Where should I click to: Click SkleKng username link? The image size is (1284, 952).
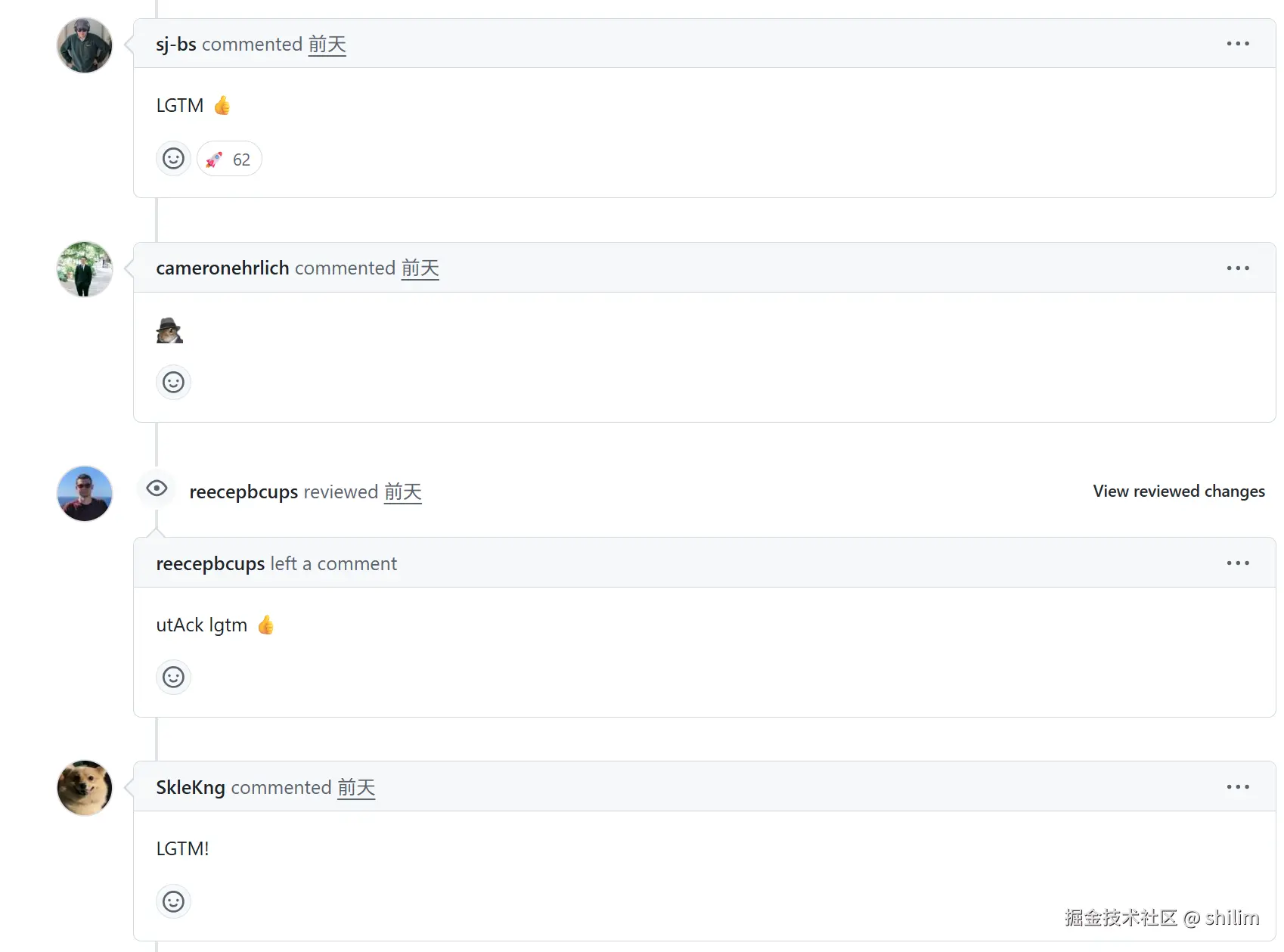(190, 788)
